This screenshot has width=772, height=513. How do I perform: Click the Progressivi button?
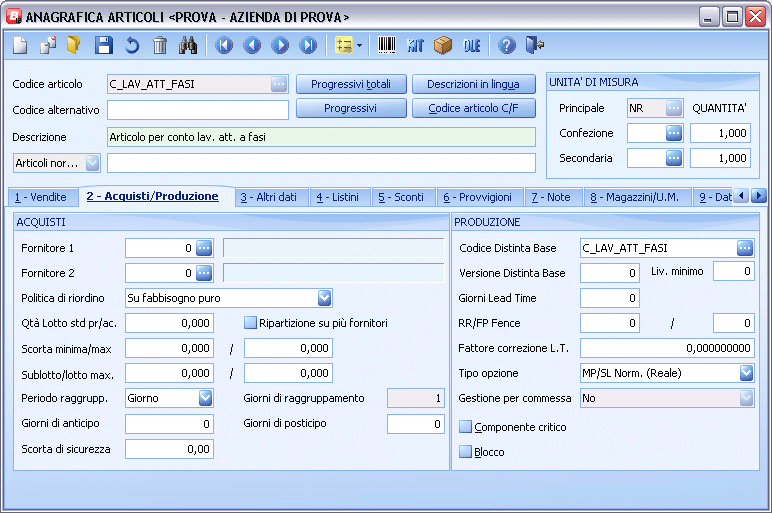(351, 108)
